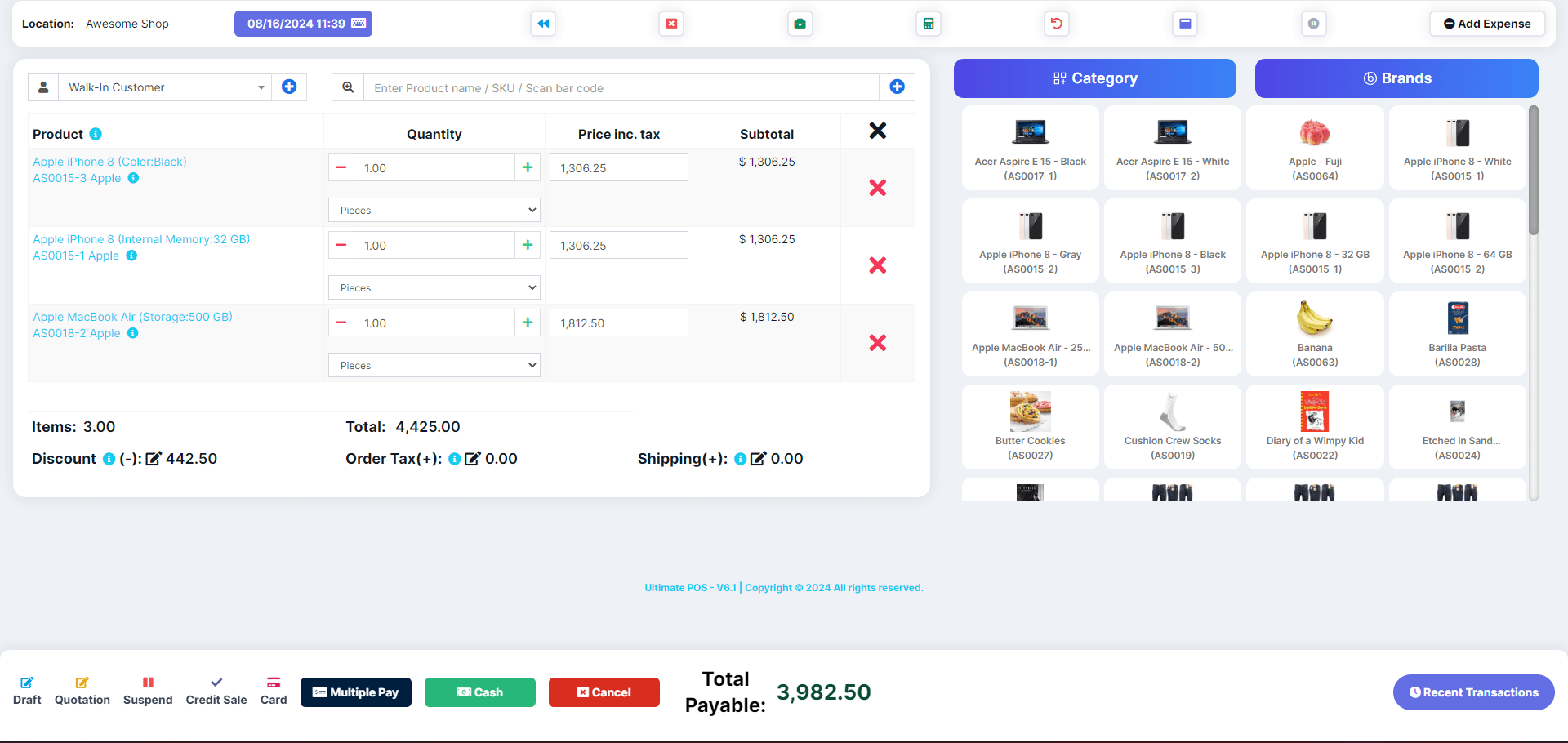Select Apple iPhone 8 - Gray tile
The width and height of the screenshot is (1568, 743).
(x=1031, y=241)
